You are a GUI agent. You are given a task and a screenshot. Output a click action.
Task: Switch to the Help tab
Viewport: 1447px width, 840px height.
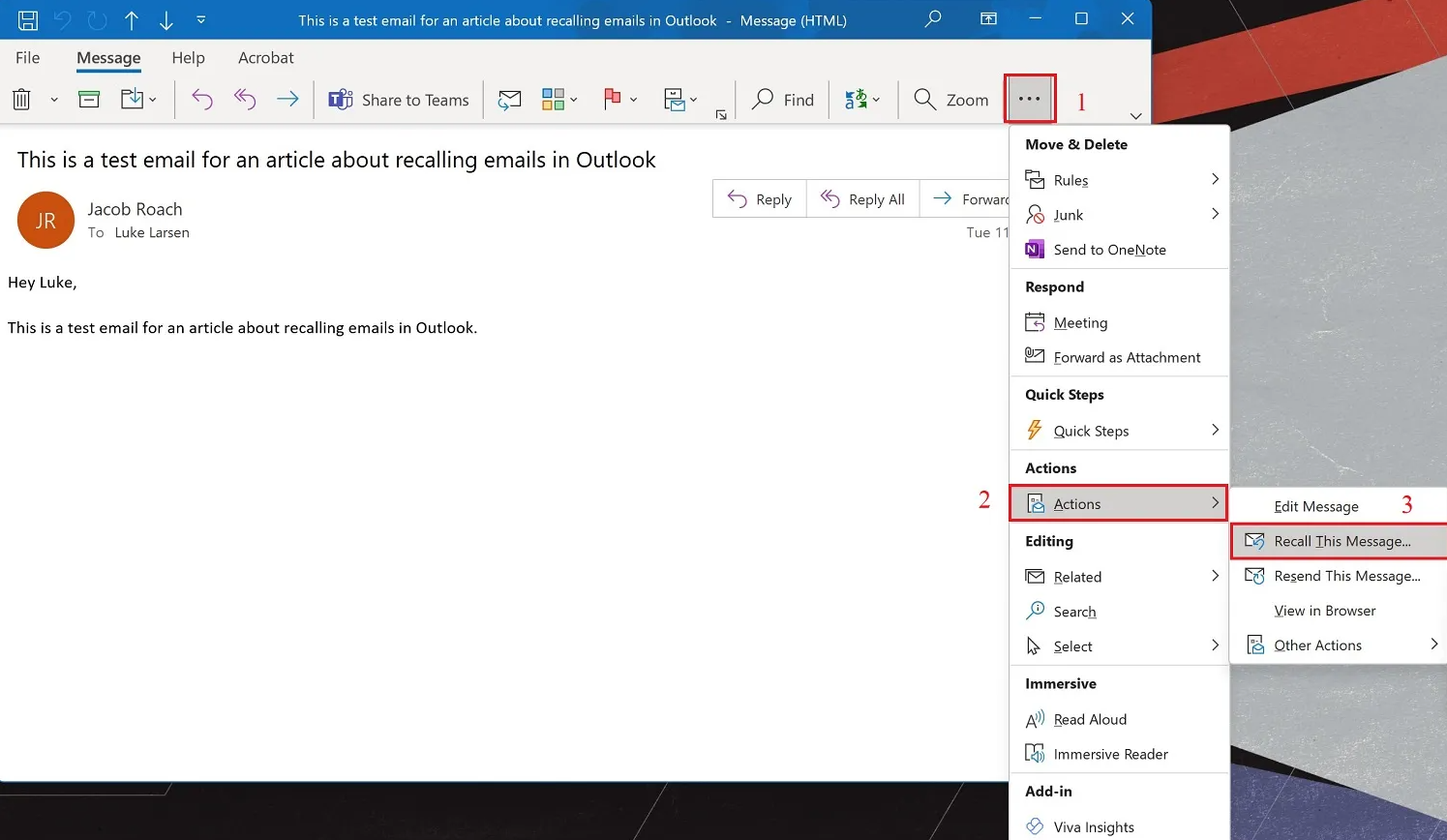click(x=188, y=58)
